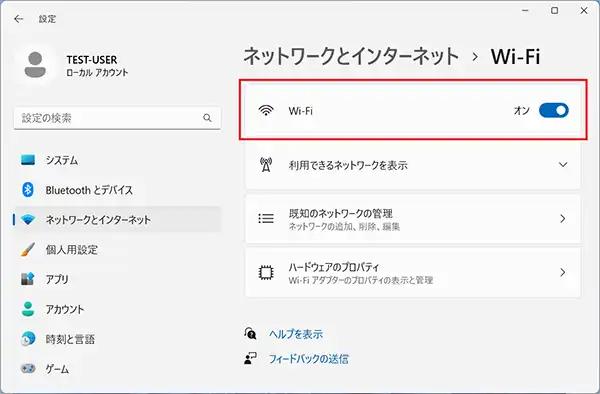
Task: Click the Bluetooth icon in sidebar
Action: pos(28,190)
